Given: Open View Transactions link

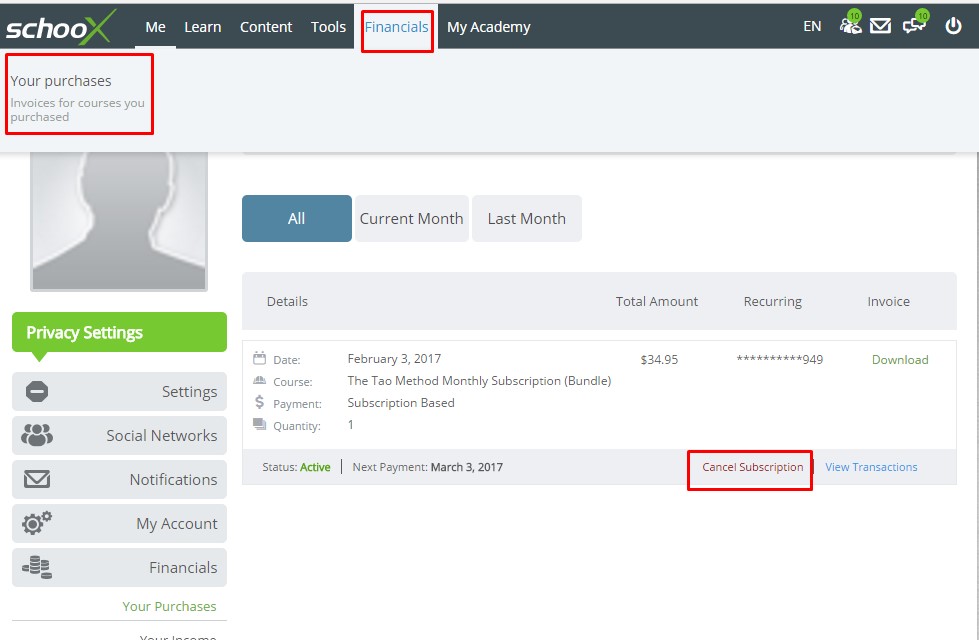Looking at the screenshot, I should click(871, 467).
